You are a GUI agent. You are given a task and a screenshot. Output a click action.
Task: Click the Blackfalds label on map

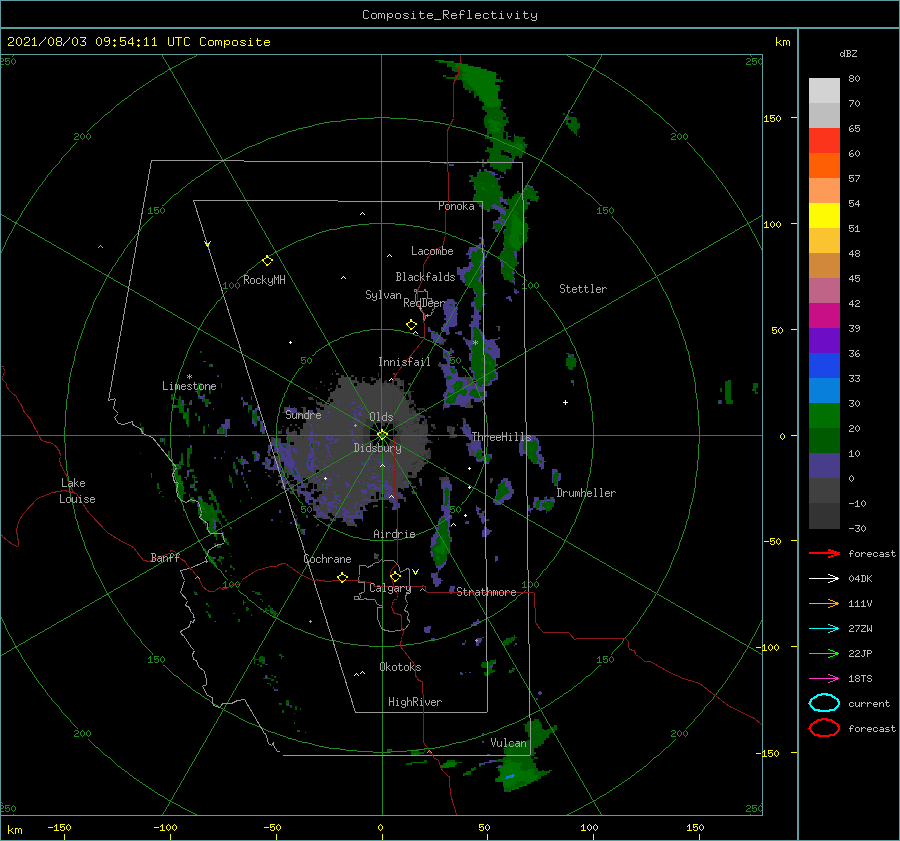(x=425, y=277)
